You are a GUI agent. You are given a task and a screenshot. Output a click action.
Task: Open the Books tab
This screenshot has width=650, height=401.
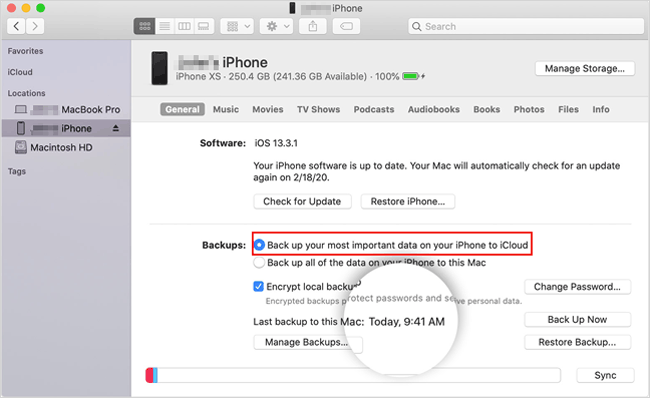point(487,109)
